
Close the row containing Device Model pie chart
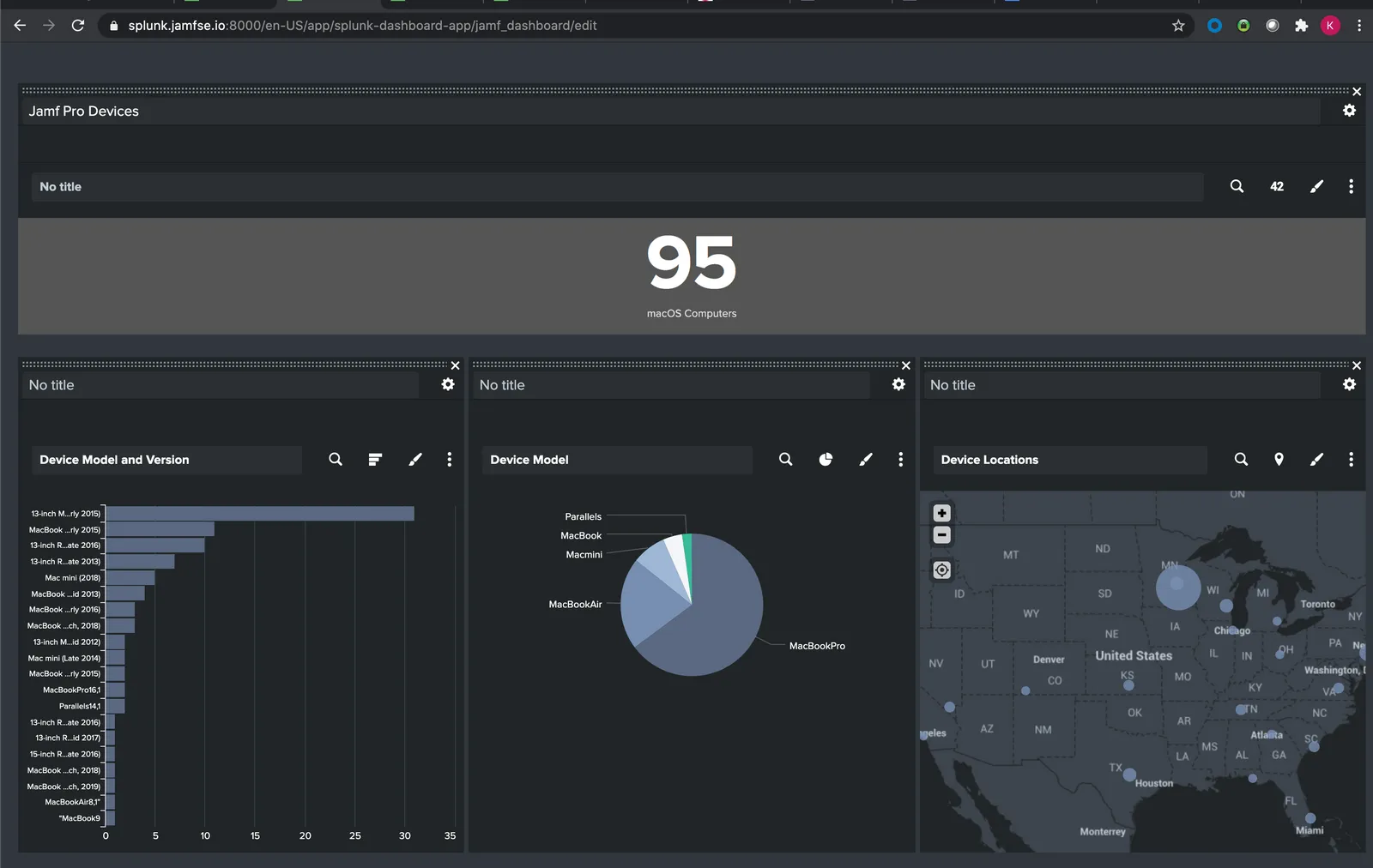(905, 365)
